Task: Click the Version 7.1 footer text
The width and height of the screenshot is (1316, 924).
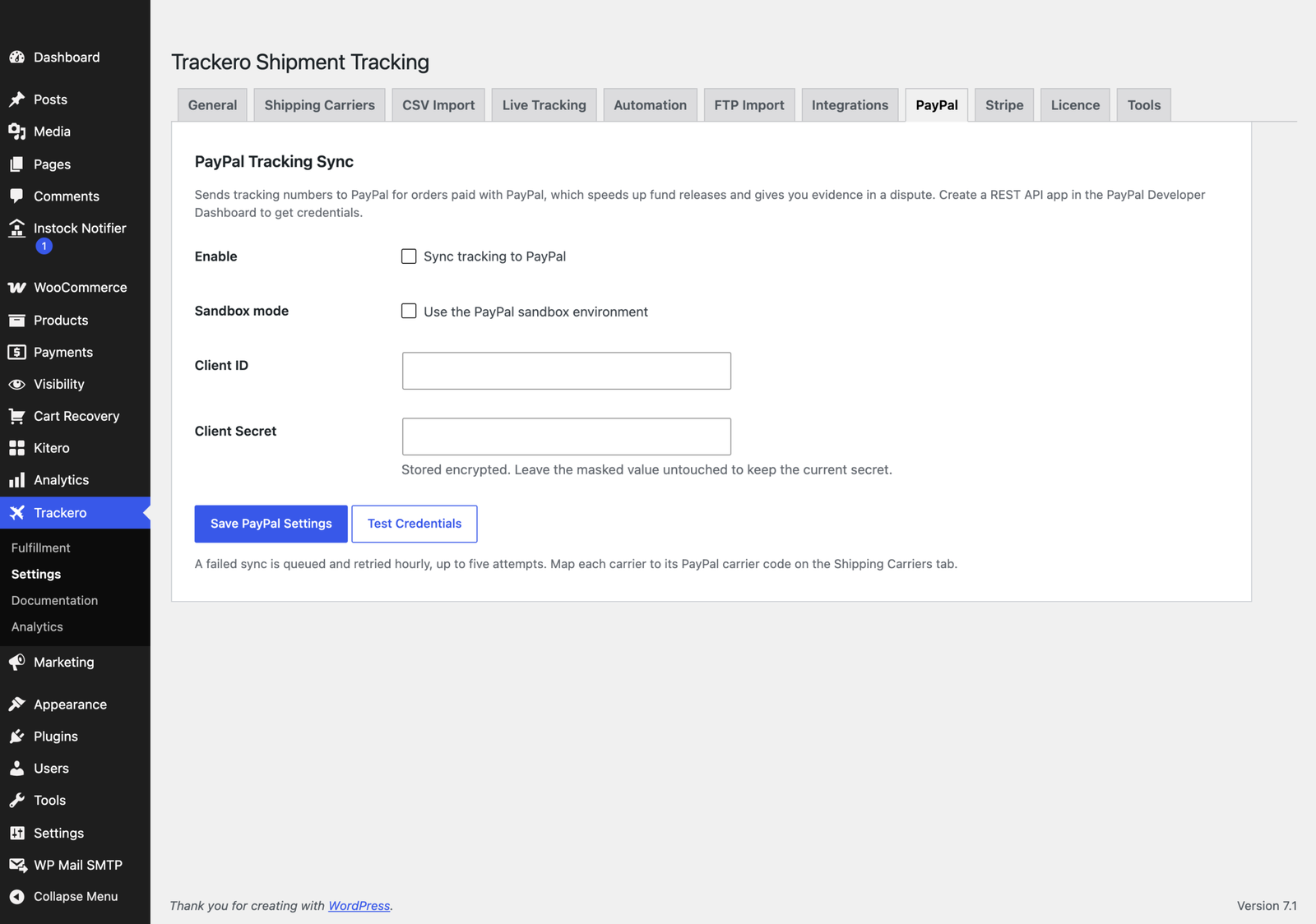Action: [1267, 906]
